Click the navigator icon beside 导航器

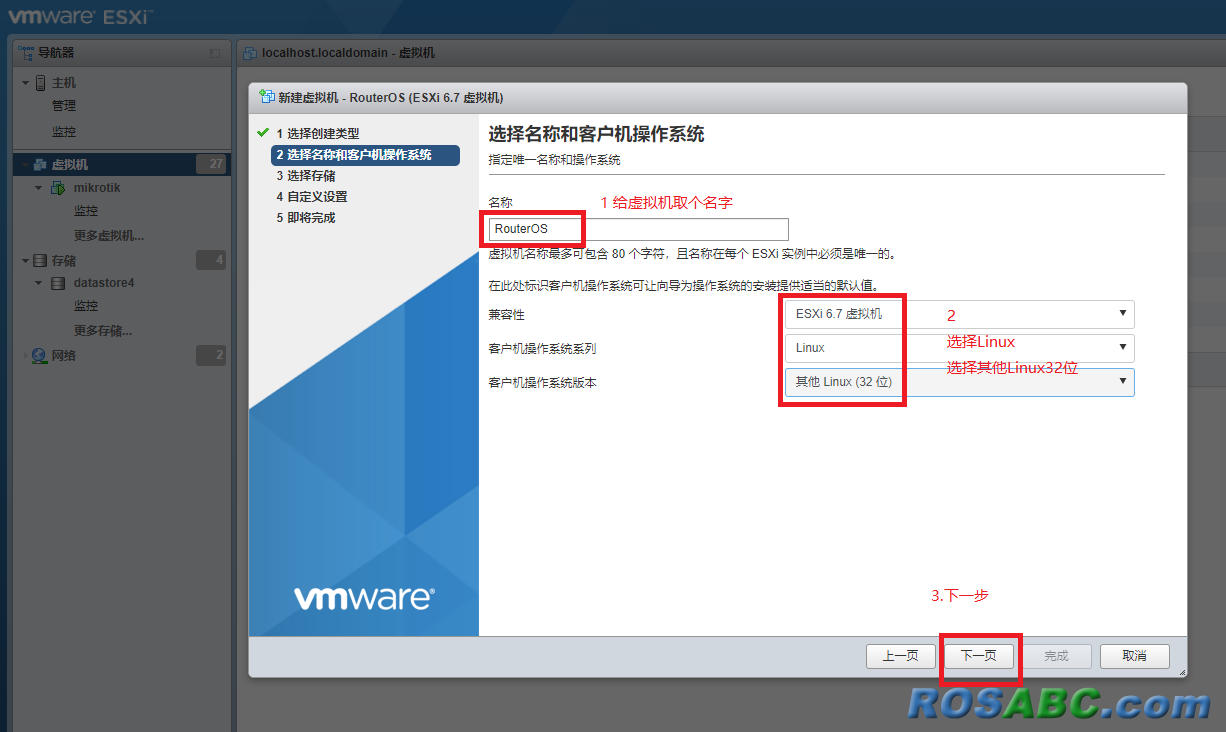coord(27,52)
